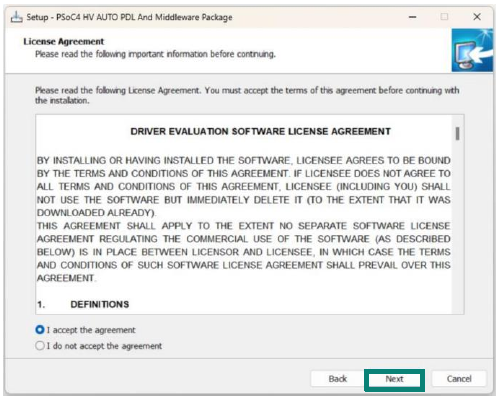Select the I accept the agreement option
This screenshot has width=501, height=397.
pos(85,330)
